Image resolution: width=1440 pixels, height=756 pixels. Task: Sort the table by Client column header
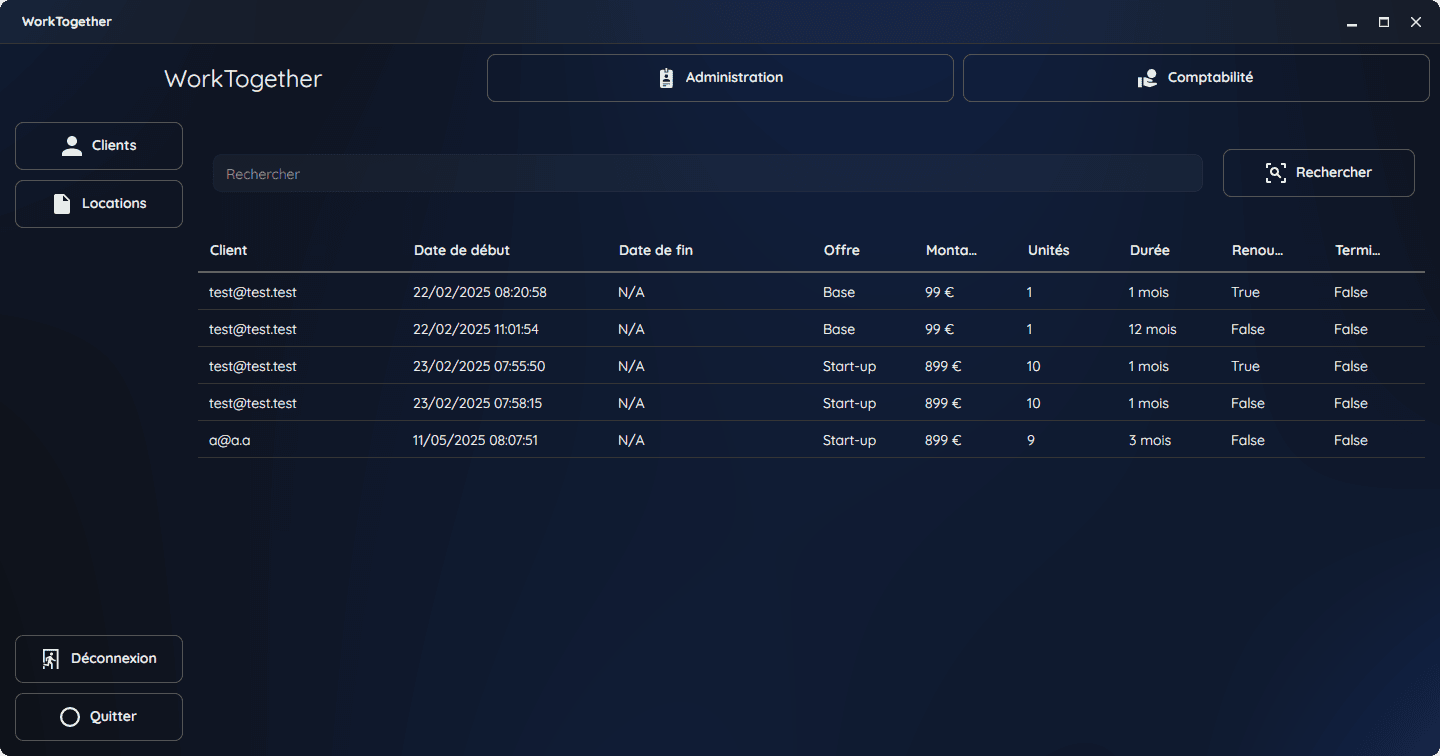pyautogui.click(x=229, y=251)
